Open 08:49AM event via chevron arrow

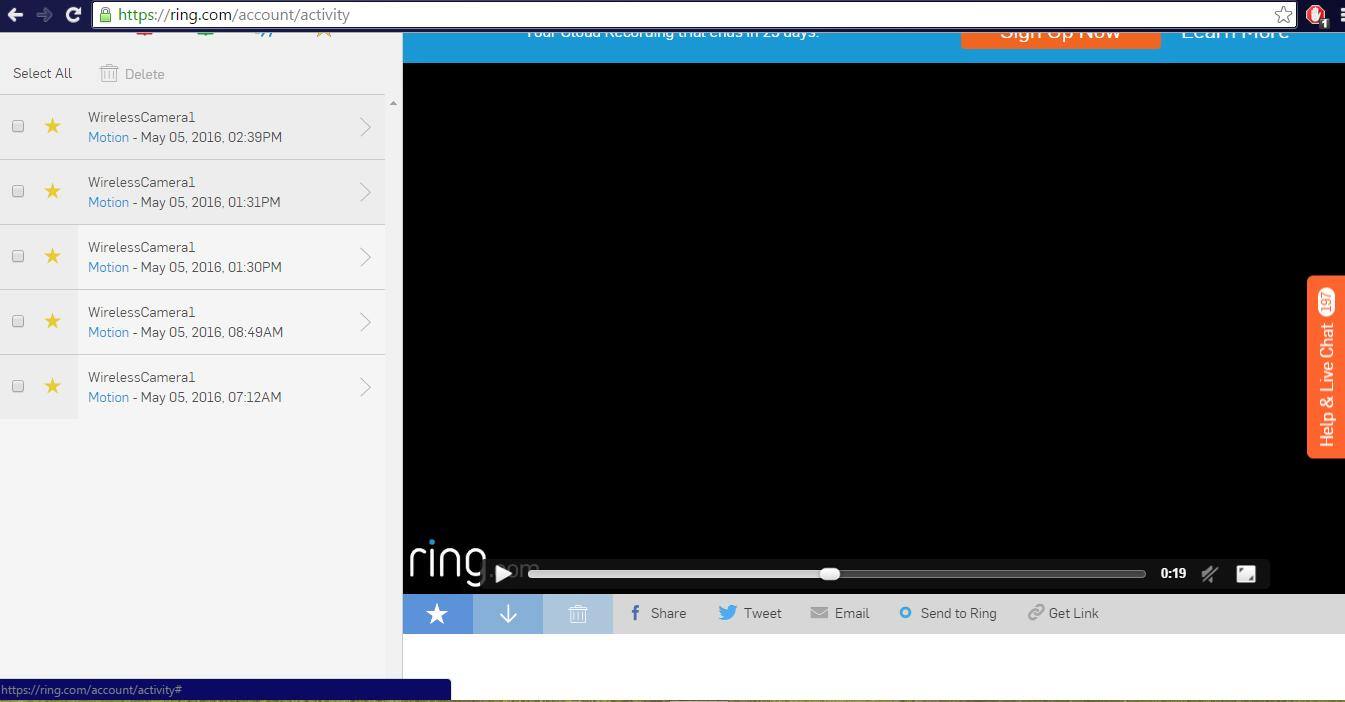[x=365, y=322]
